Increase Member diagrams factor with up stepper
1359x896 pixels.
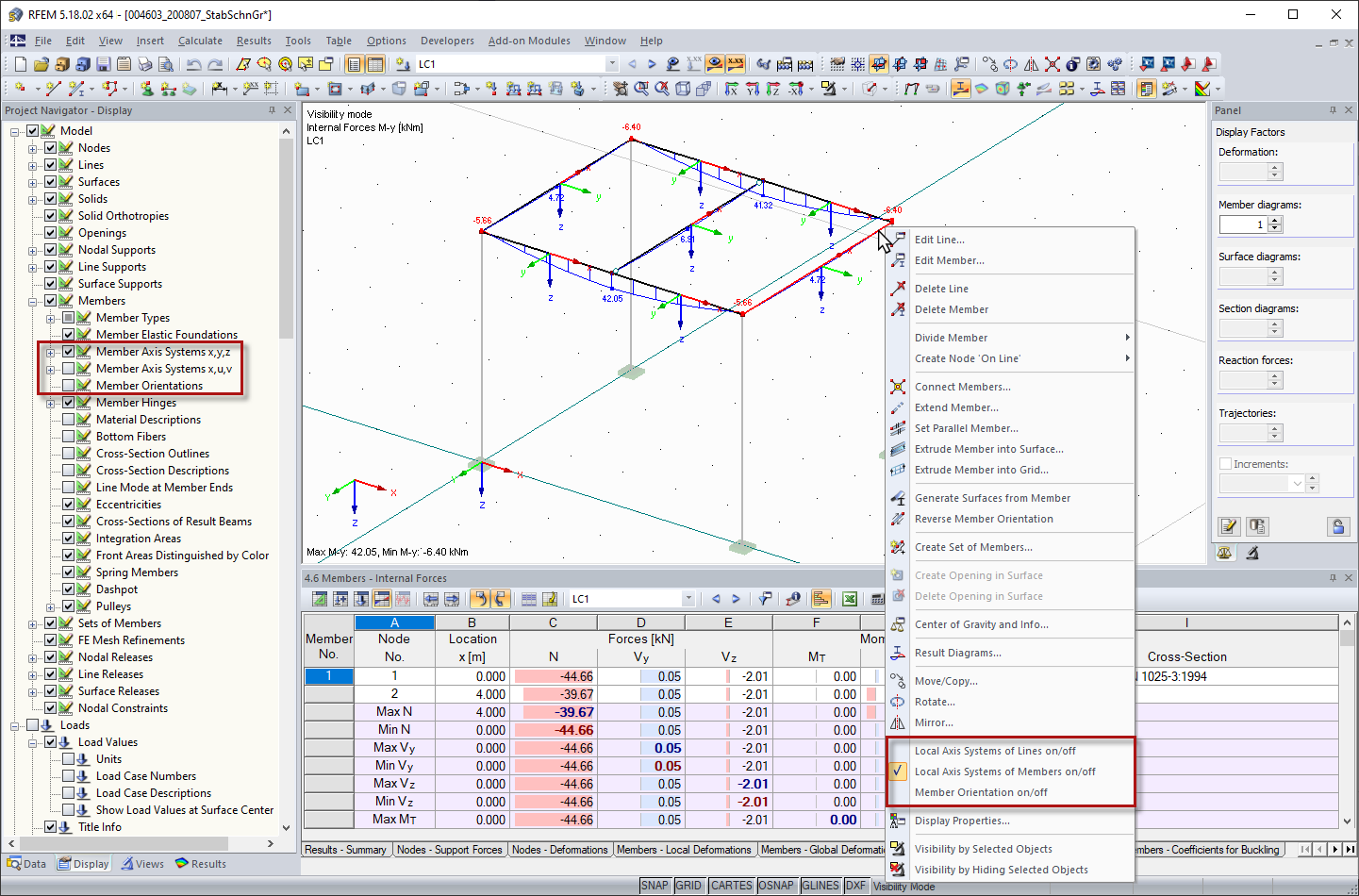coord(1275,221)
